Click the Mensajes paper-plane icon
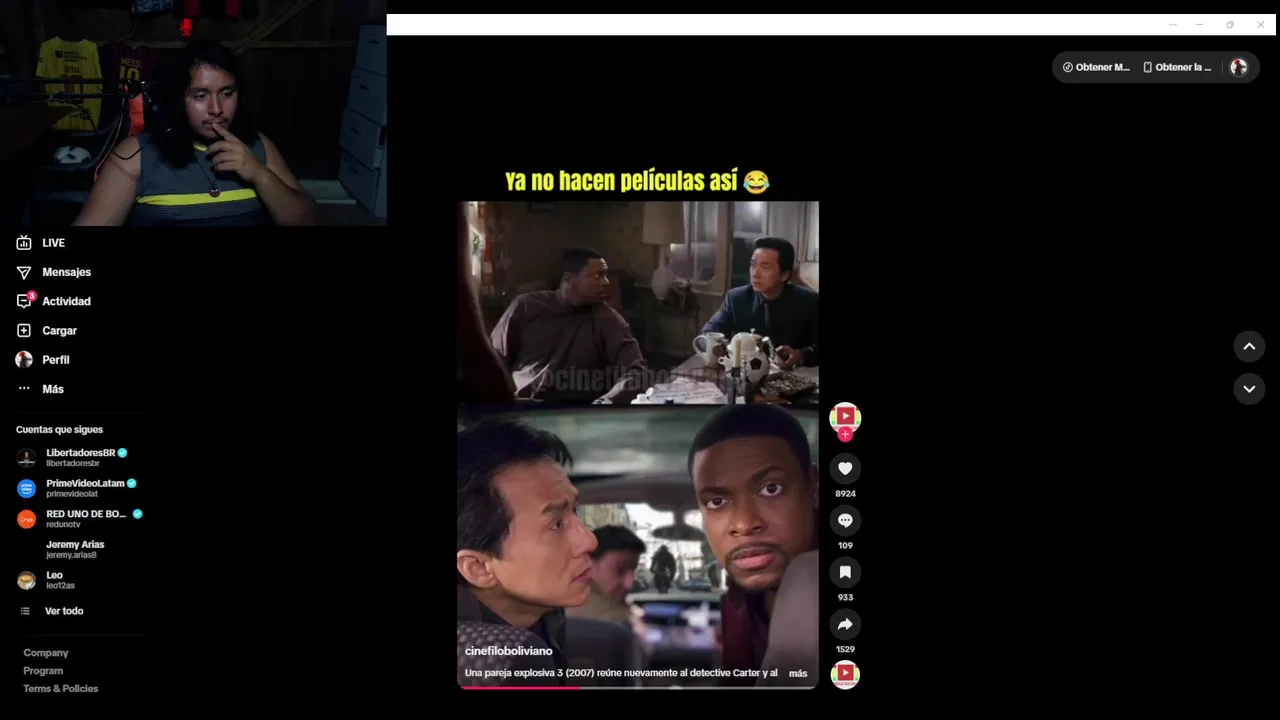1280x720 pixels. [24, 272]
